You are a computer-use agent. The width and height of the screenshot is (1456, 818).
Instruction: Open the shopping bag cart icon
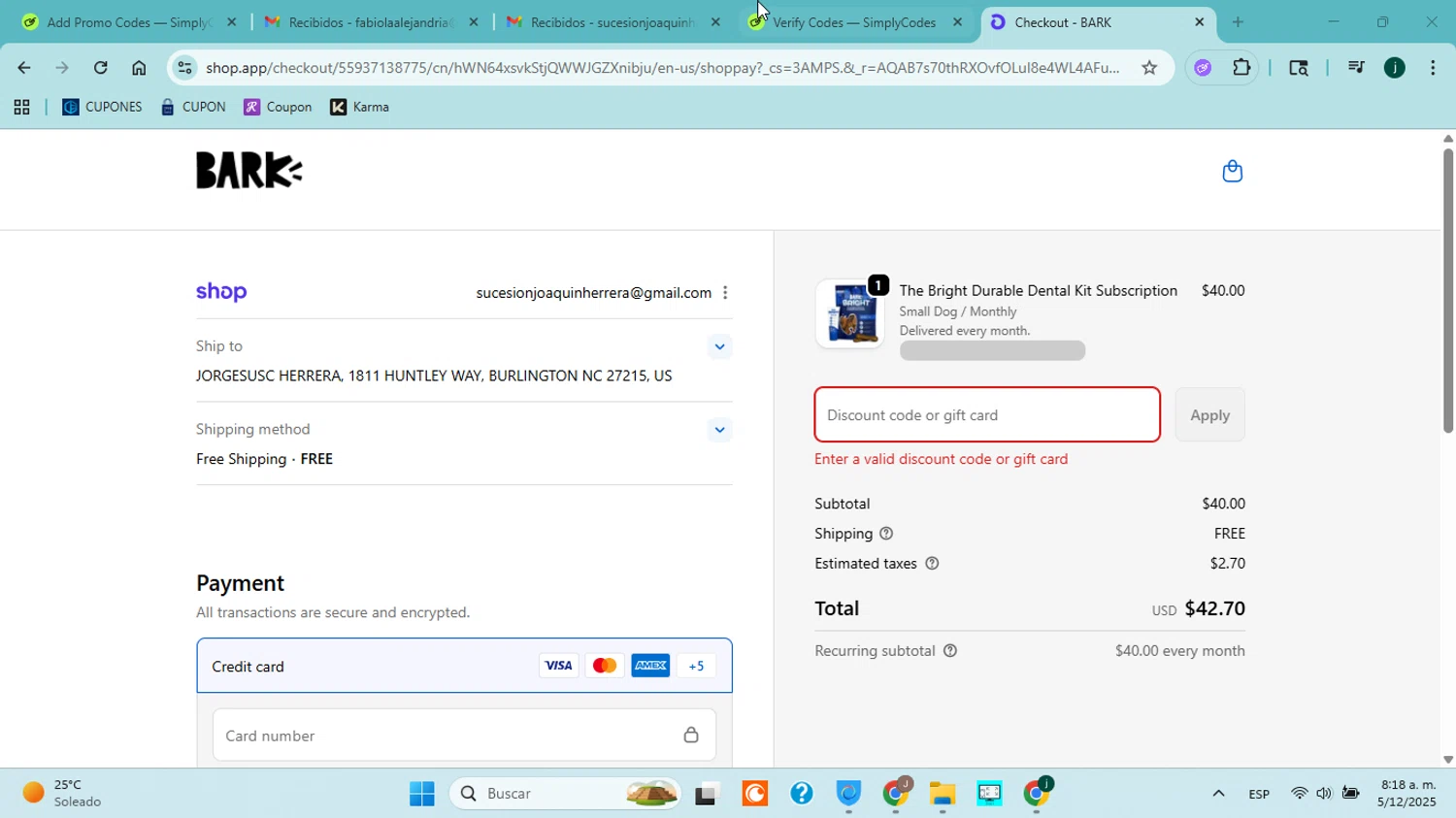point(1232,172)
